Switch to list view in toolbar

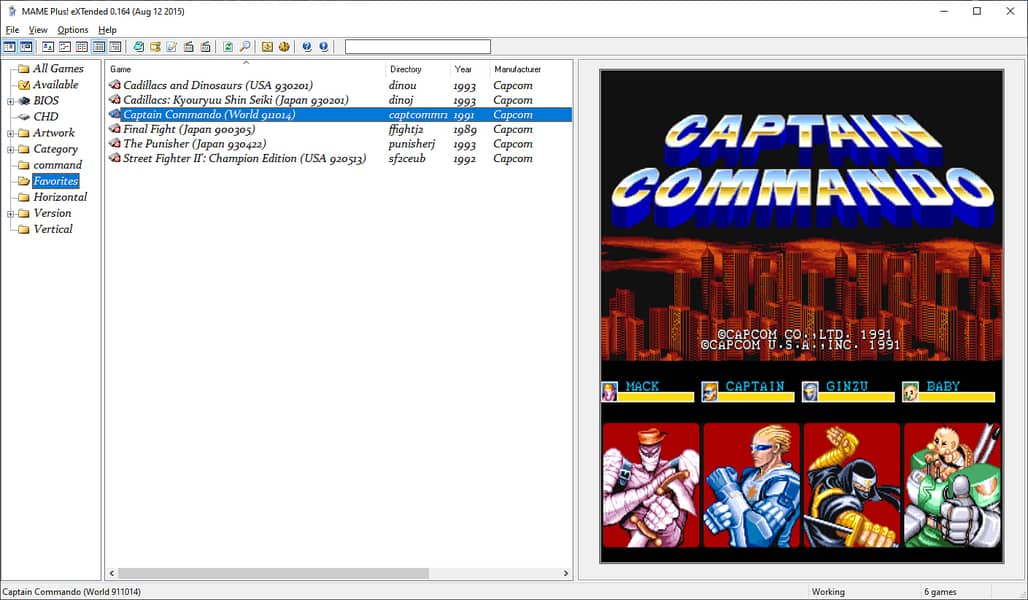coord(82,47)
